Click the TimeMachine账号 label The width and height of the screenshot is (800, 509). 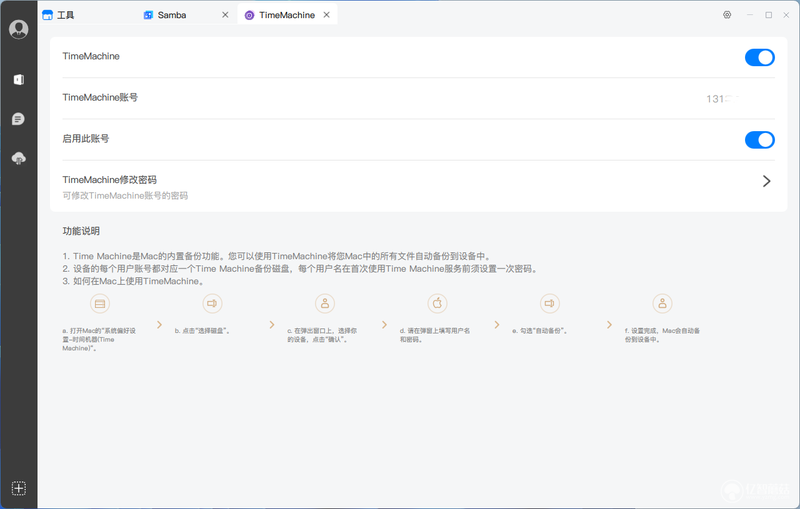(100, 97)
